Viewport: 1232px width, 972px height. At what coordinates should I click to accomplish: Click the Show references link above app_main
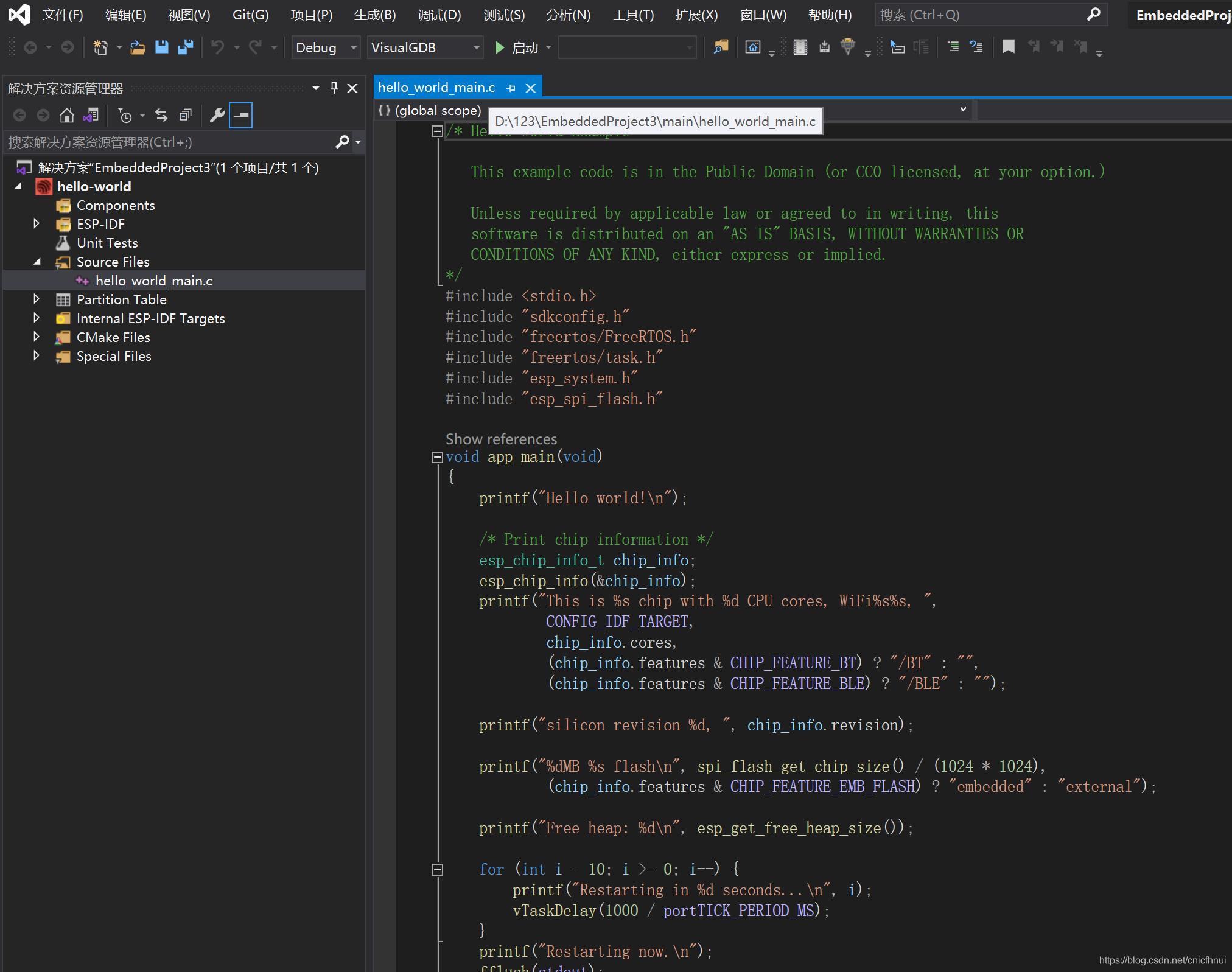[501, 439]
